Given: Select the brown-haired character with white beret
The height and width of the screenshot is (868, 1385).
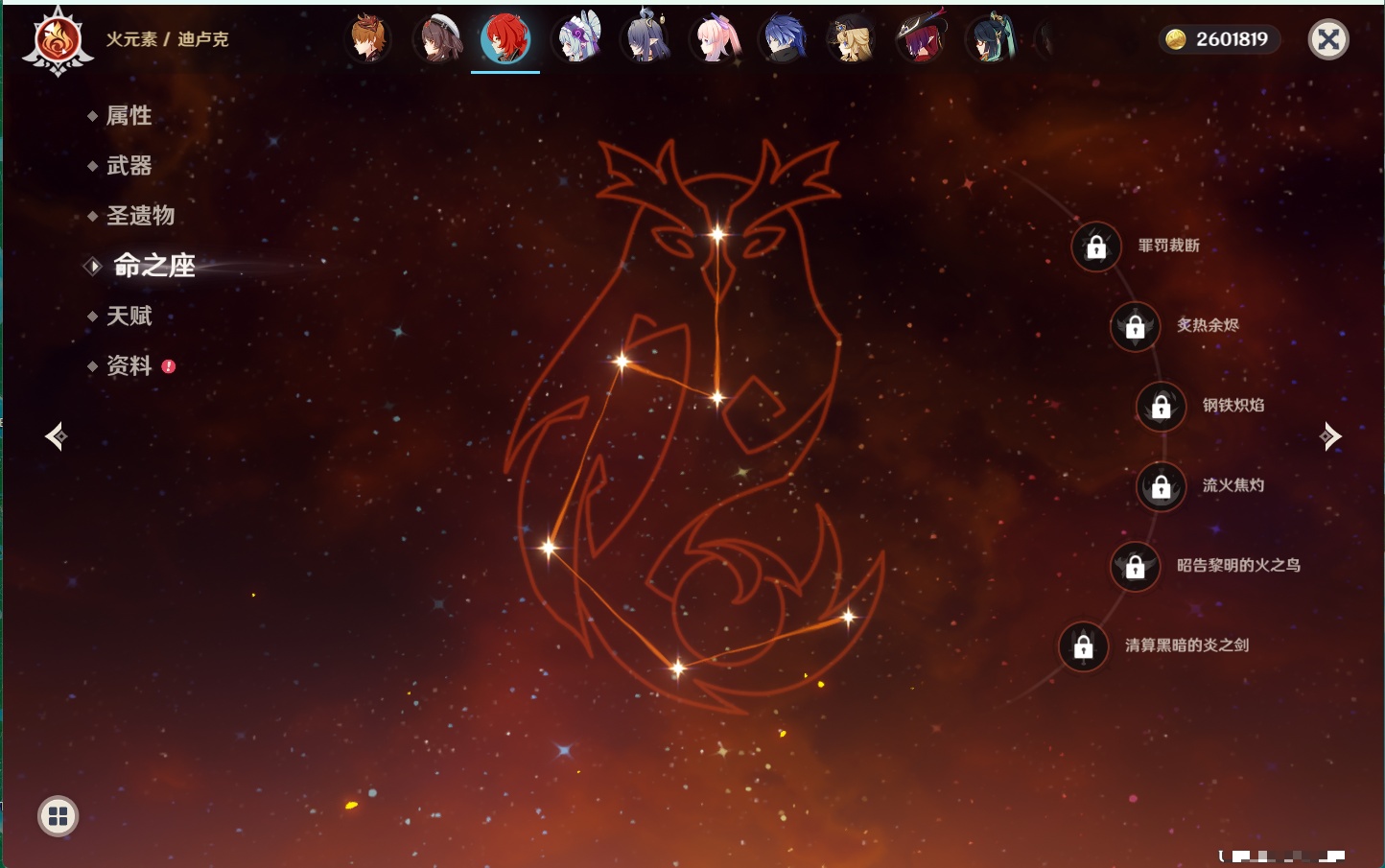Looking at the screenshot, I should pyautogui.click(x=437, y=39).
